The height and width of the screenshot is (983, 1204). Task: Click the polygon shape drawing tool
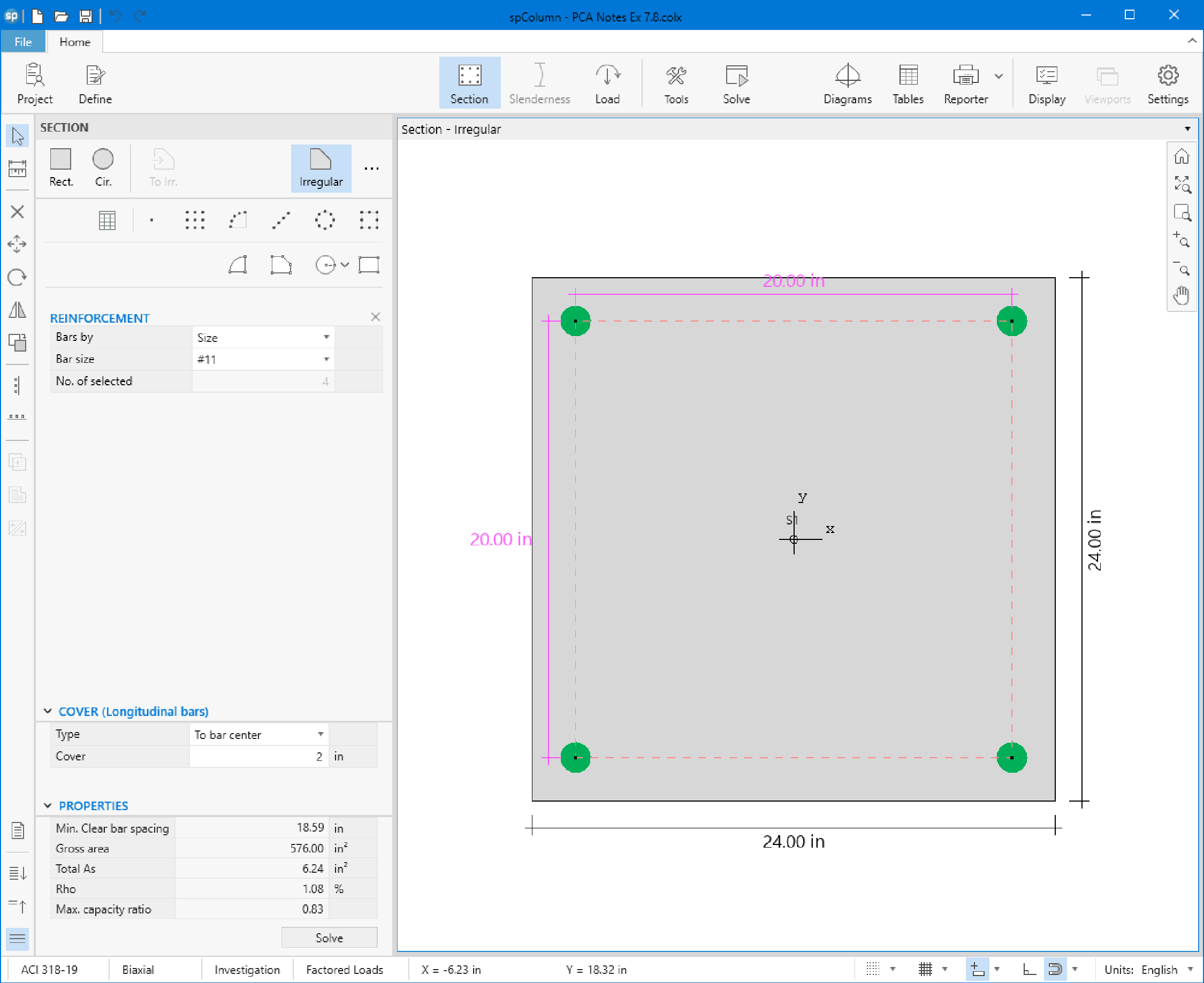click(281, 264)
